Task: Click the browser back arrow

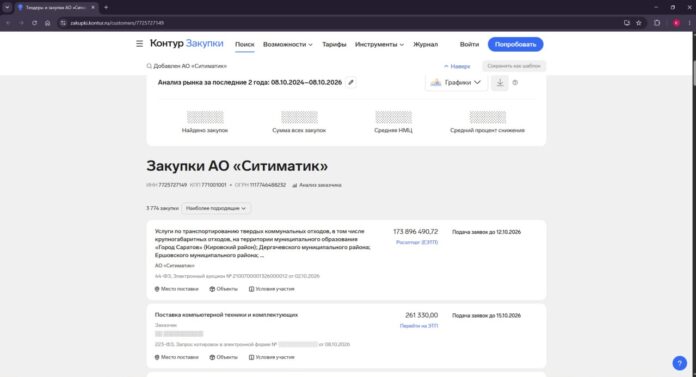Action: coord(8,23)
